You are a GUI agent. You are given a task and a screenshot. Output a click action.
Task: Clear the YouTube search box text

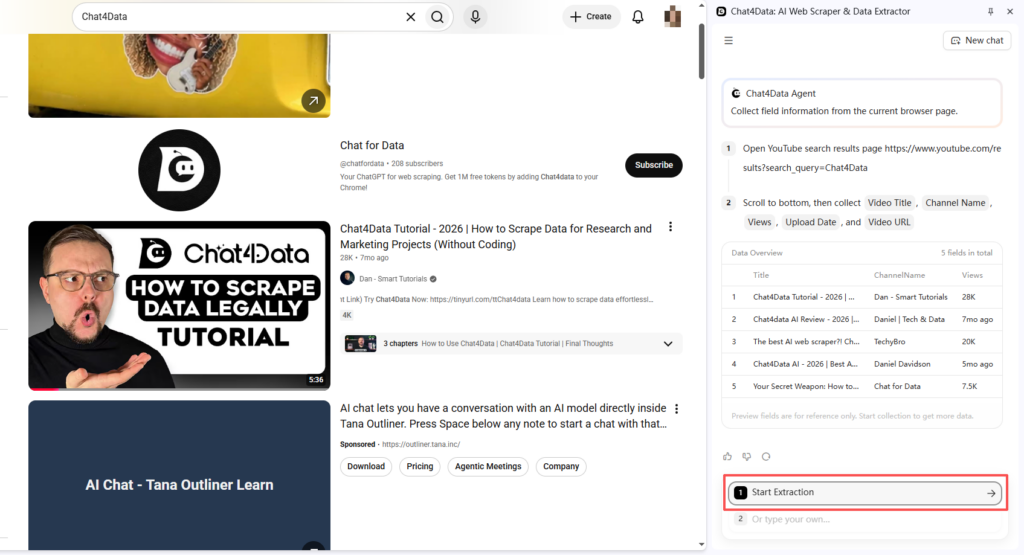click(410, 17)
